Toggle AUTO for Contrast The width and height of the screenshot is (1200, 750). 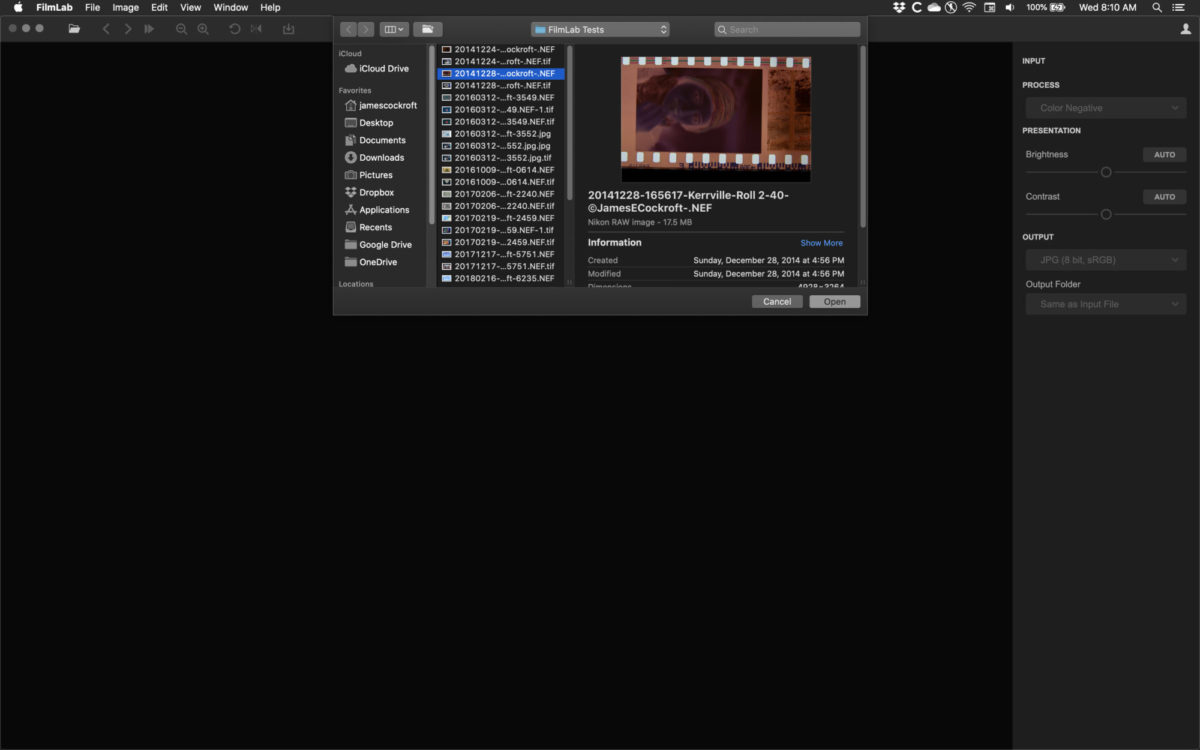point(1164,197)
